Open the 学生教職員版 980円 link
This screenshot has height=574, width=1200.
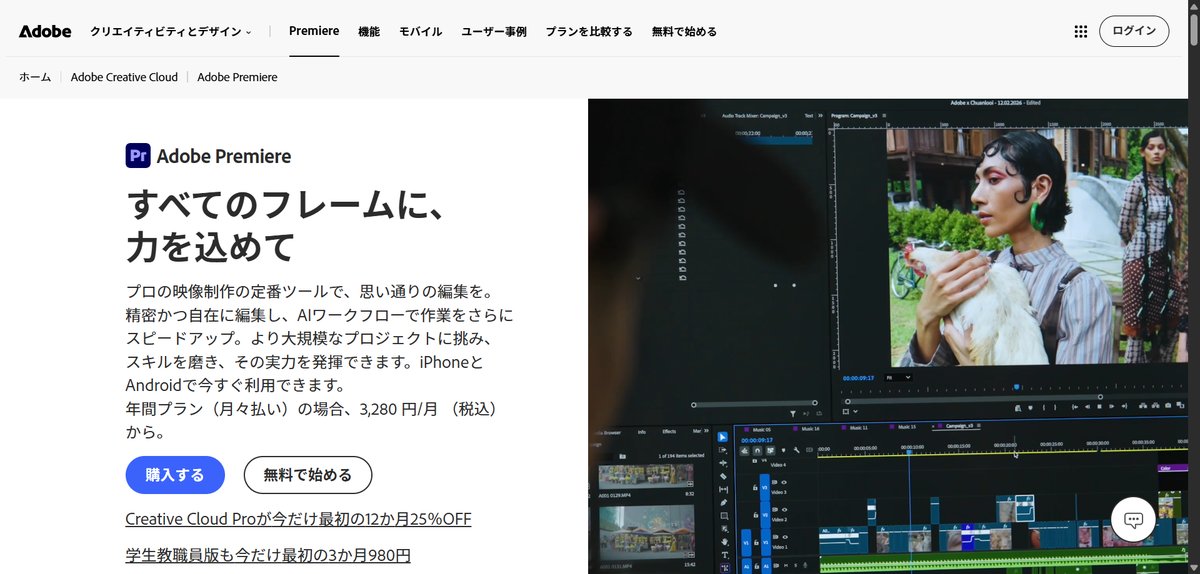268,555
